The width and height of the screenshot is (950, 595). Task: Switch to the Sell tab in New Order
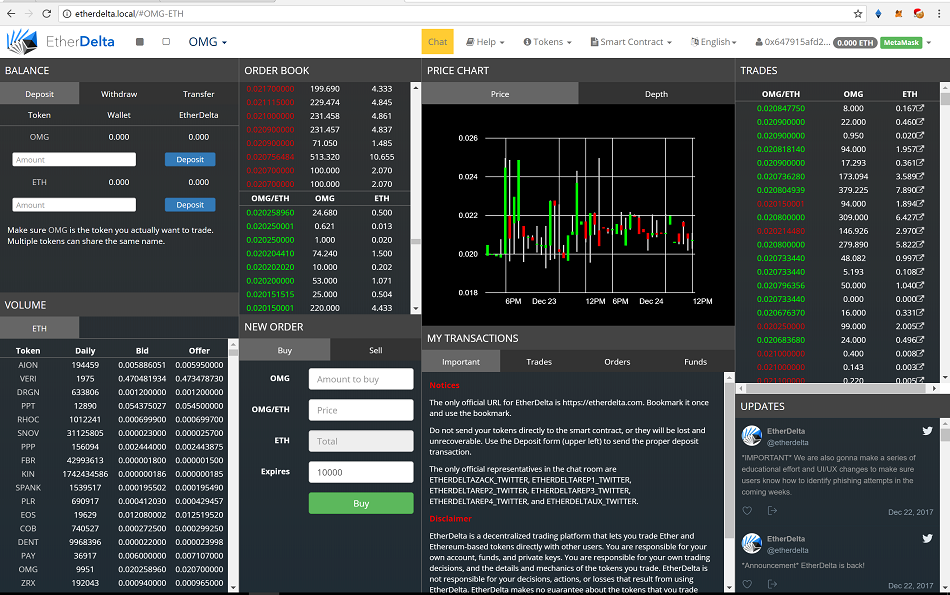point(376,350)
